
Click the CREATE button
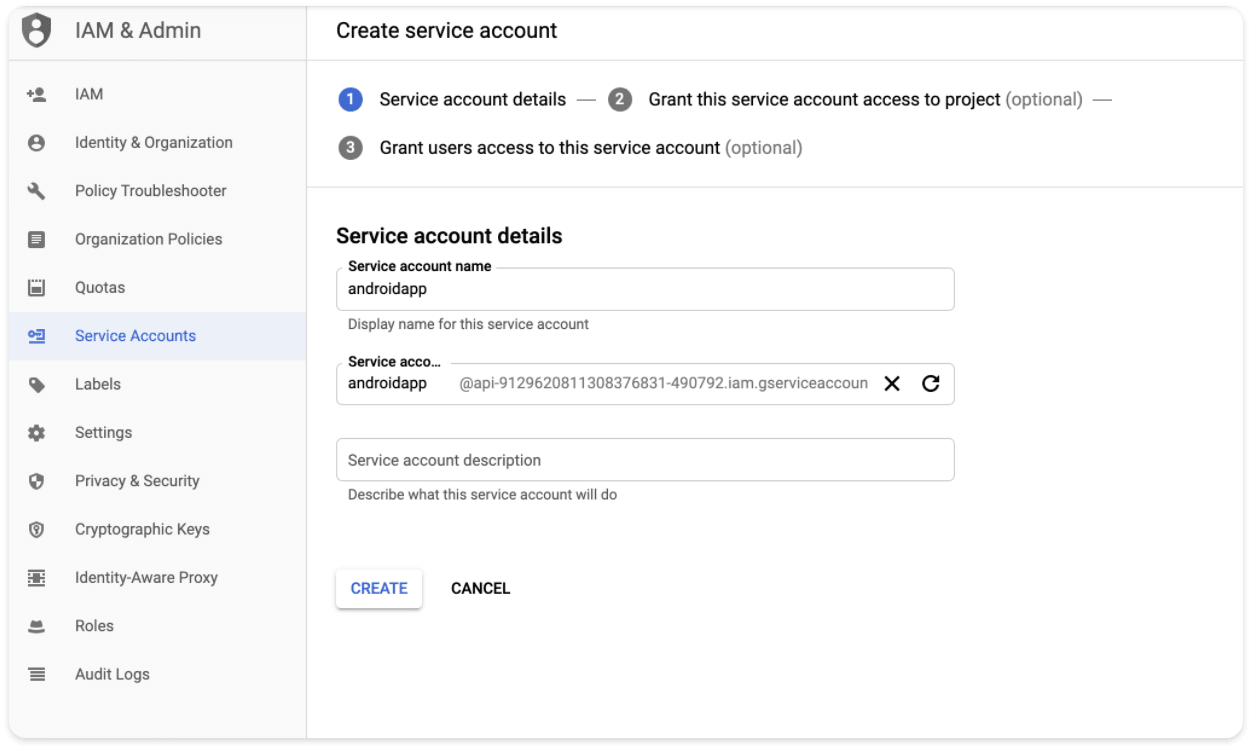379,589
